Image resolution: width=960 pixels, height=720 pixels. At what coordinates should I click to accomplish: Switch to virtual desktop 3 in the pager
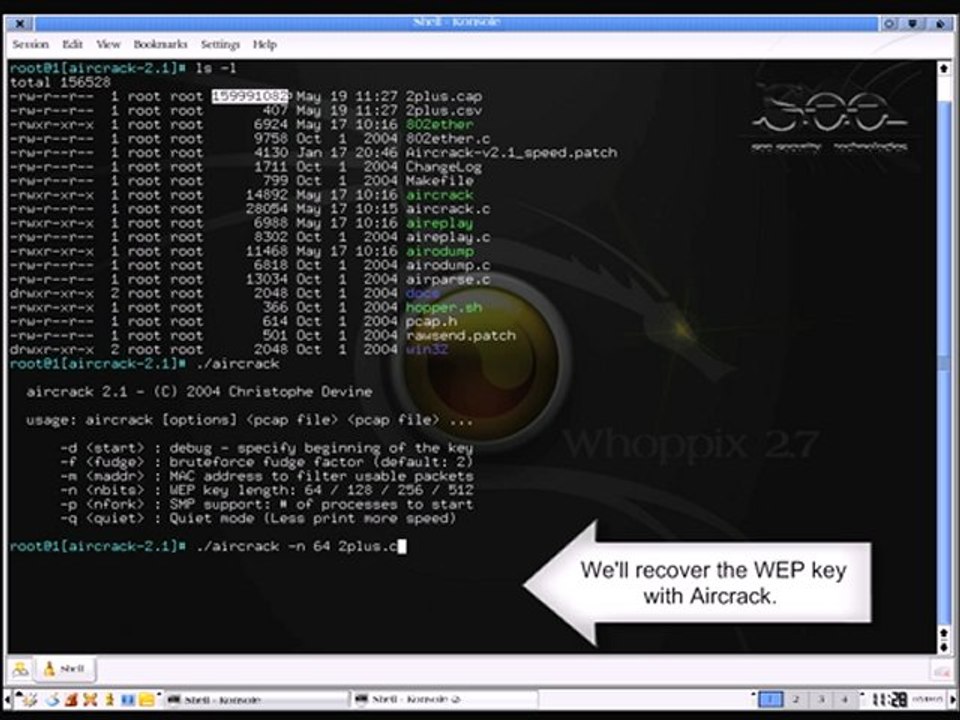click(x=821, y=699)
